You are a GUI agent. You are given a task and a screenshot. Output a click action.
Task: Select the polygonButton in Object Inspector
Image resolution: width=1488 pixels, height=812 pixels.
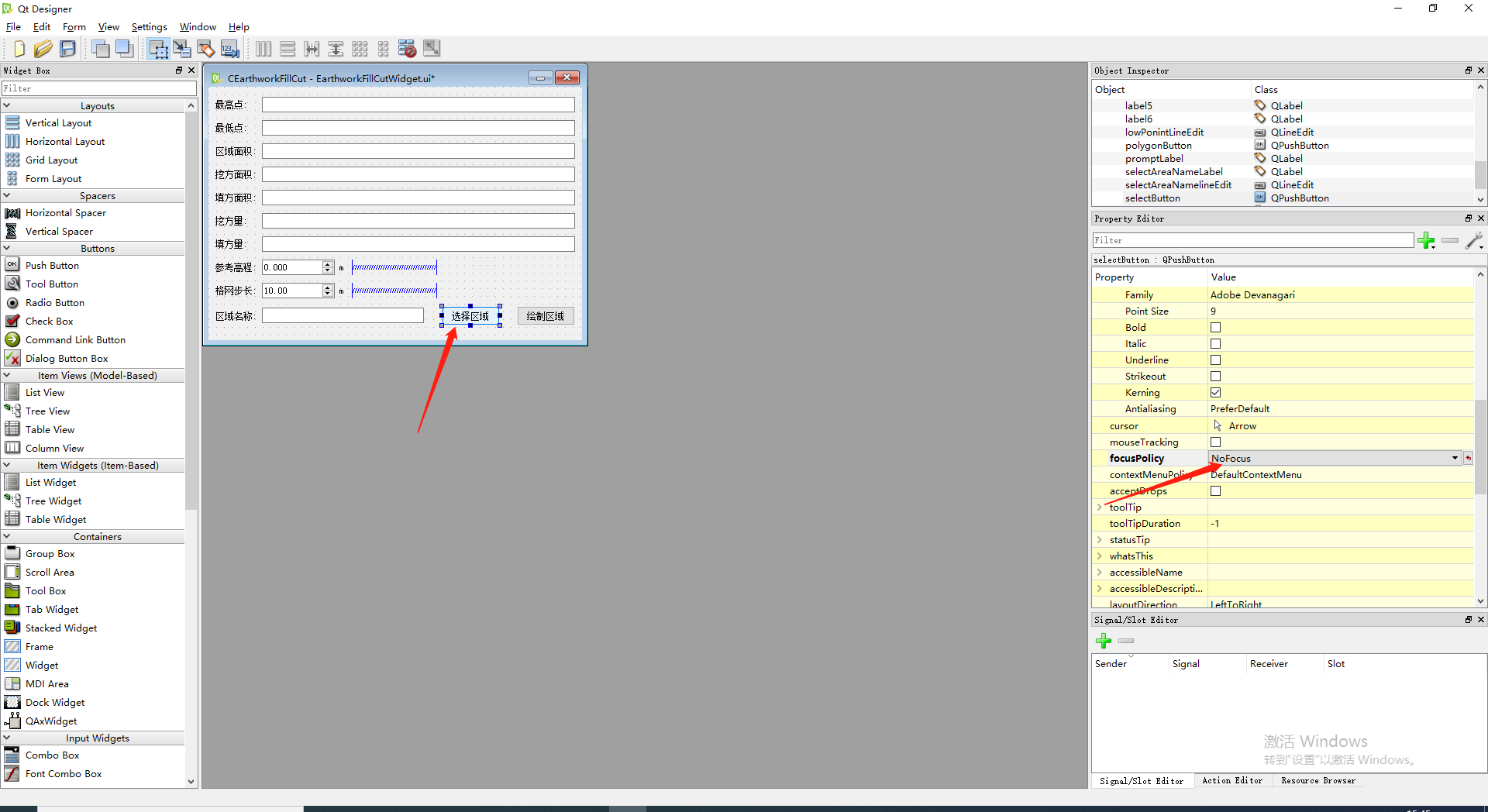(1160, 145)
